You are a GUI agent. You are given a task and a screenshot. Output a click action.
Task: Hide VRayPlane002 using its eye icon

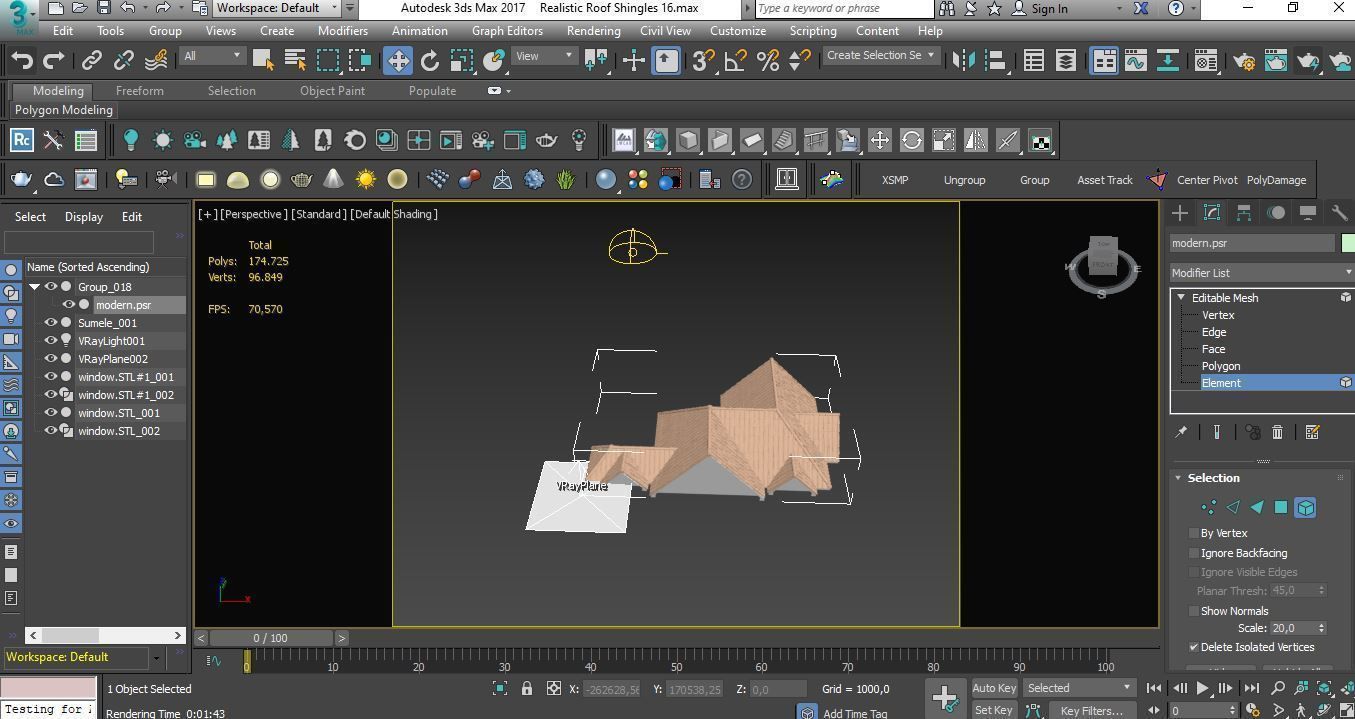click(x=51, y=359)
